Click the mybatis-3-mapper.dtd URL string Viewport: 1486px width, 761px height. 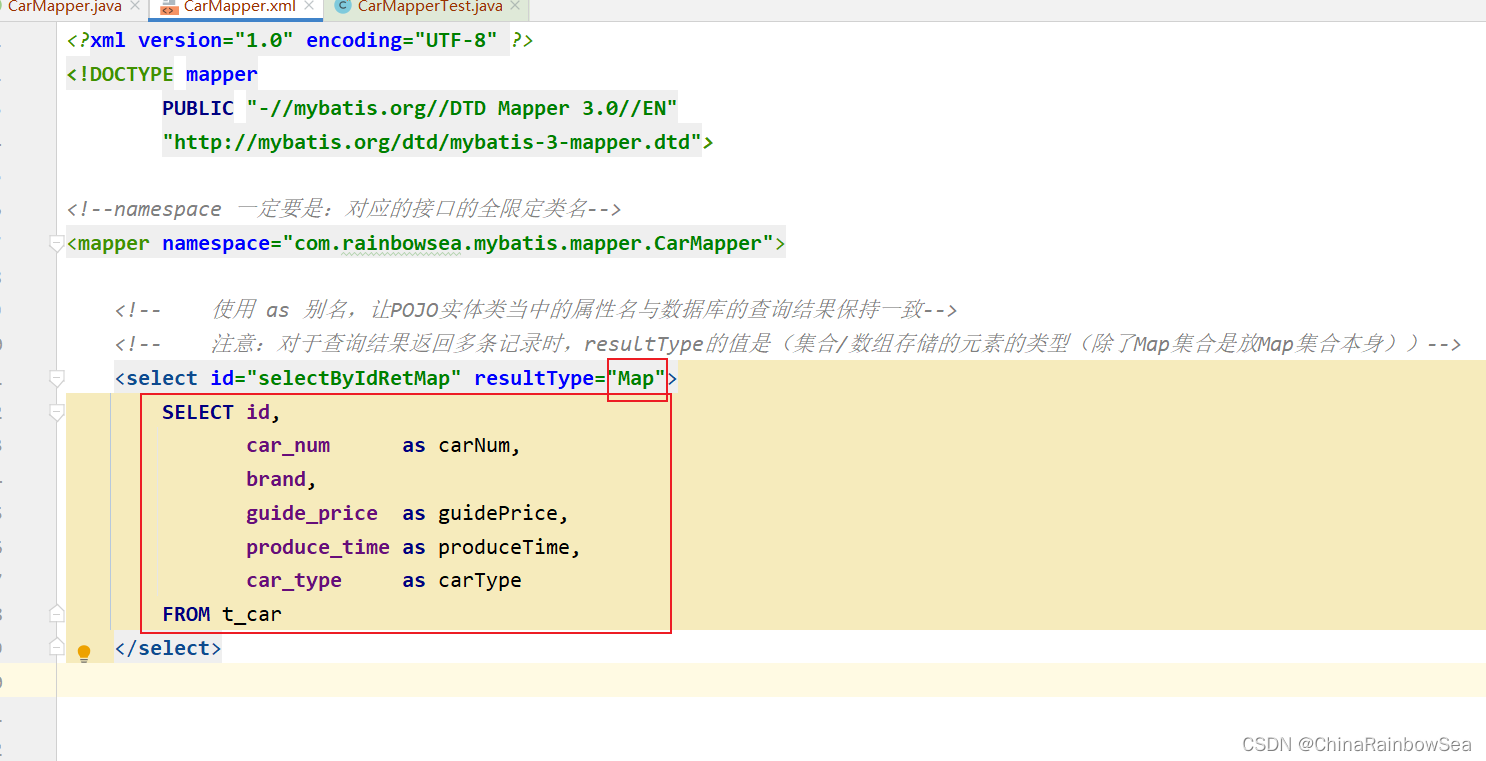432,142
